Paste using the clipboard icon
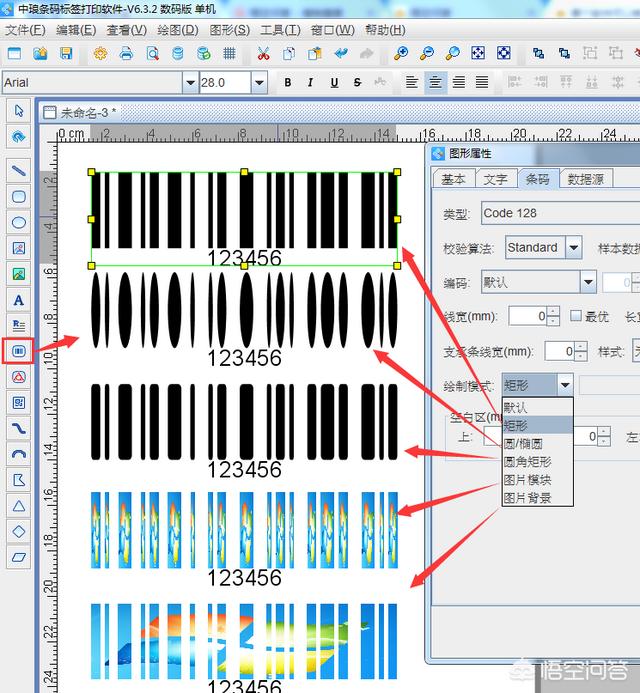Image resolution: width=640 pixels, height=693 pixels. [314, 53]
